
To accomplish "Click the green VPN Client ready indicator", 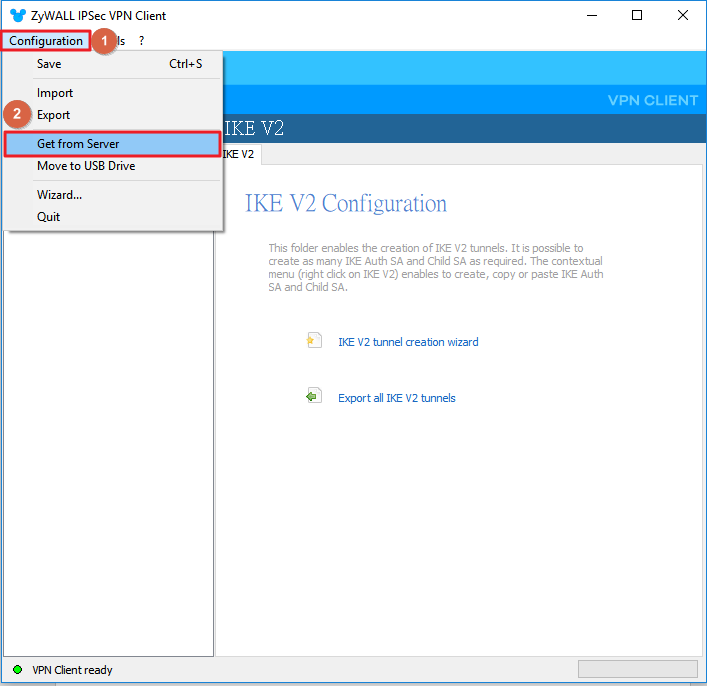I will coord(18,670).
